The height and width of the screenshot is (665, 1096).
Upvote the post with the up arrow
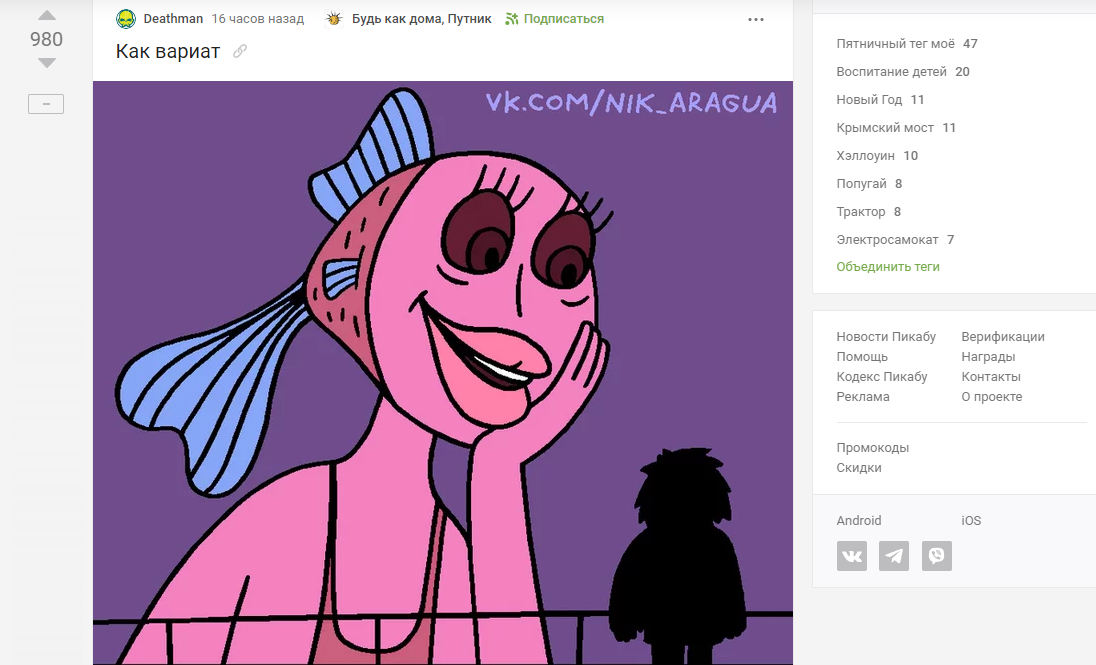46,16
